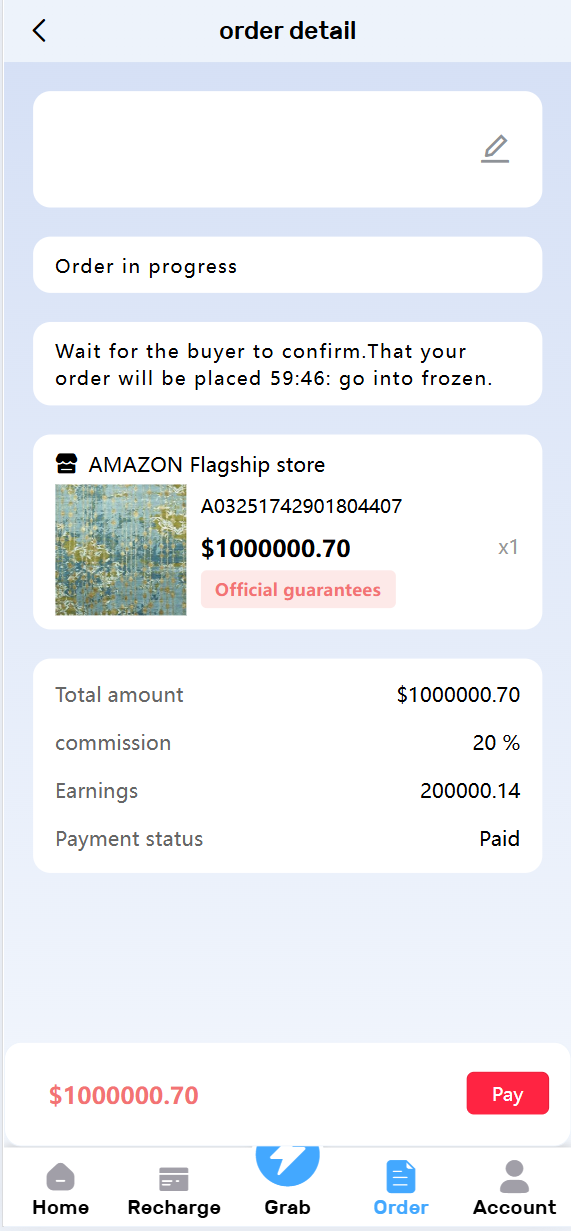571x1231 pixels.
Task: Tap the commission 20 % row
Action: [288, 743]
